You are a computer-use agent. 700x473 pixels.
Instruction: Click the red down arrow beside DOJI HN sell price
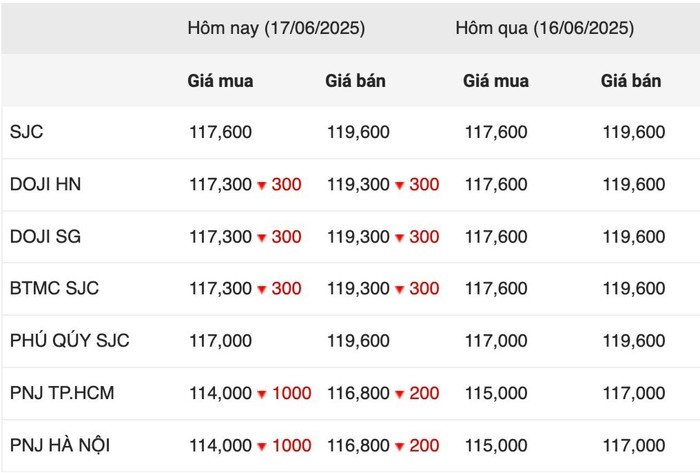point(400,185)
